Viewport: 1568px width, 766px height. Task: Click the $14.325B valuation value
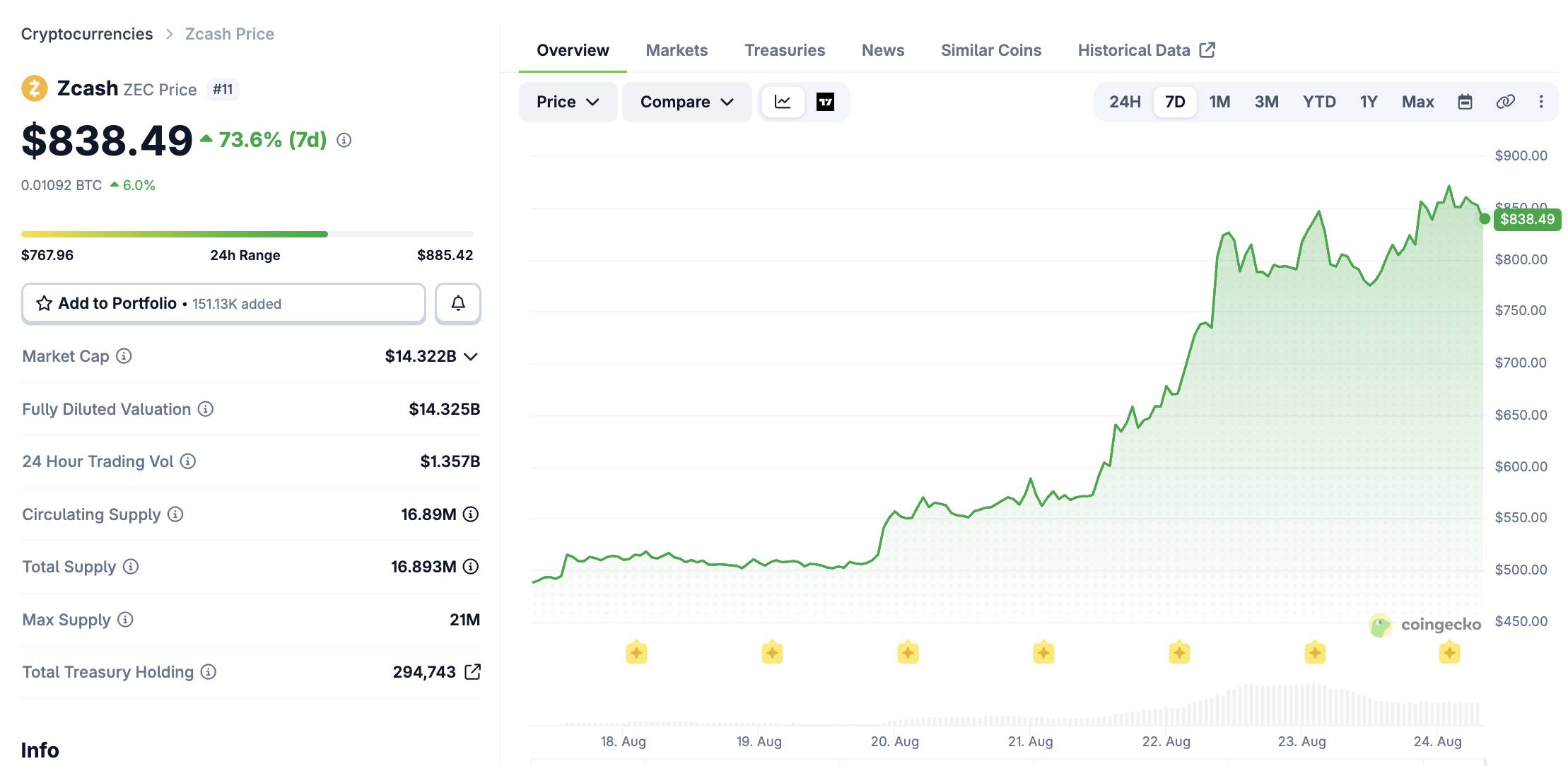(x=445, y=409)
